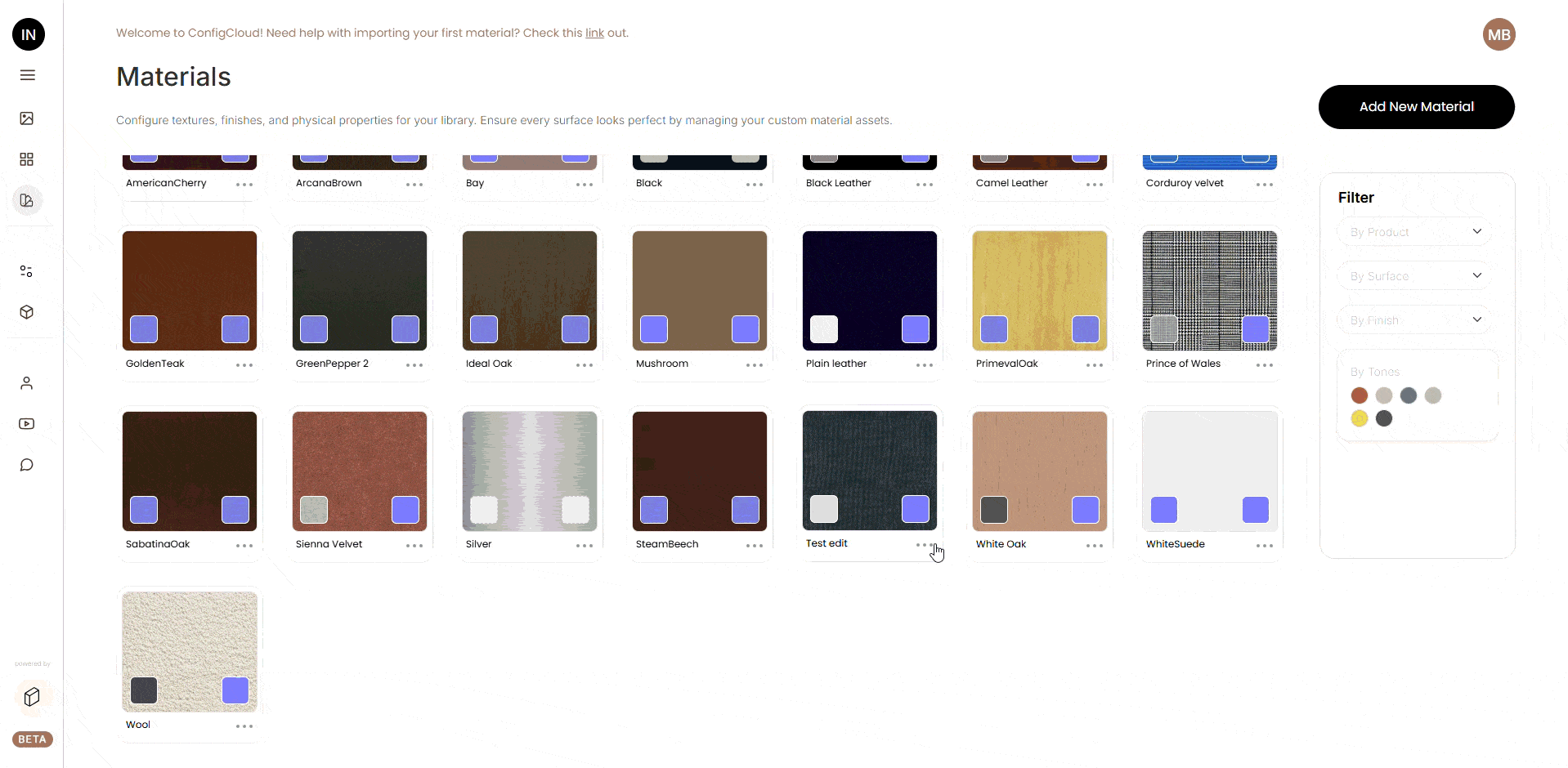
Task: Open more options for SteamBeech
Action: pos(755,546)
